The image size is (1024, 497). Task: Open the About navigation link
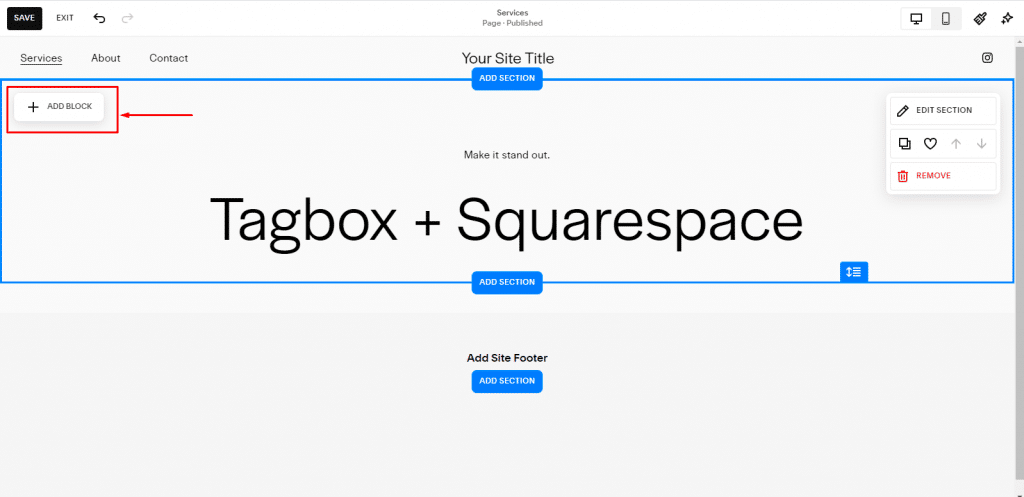tap(106, 58)
